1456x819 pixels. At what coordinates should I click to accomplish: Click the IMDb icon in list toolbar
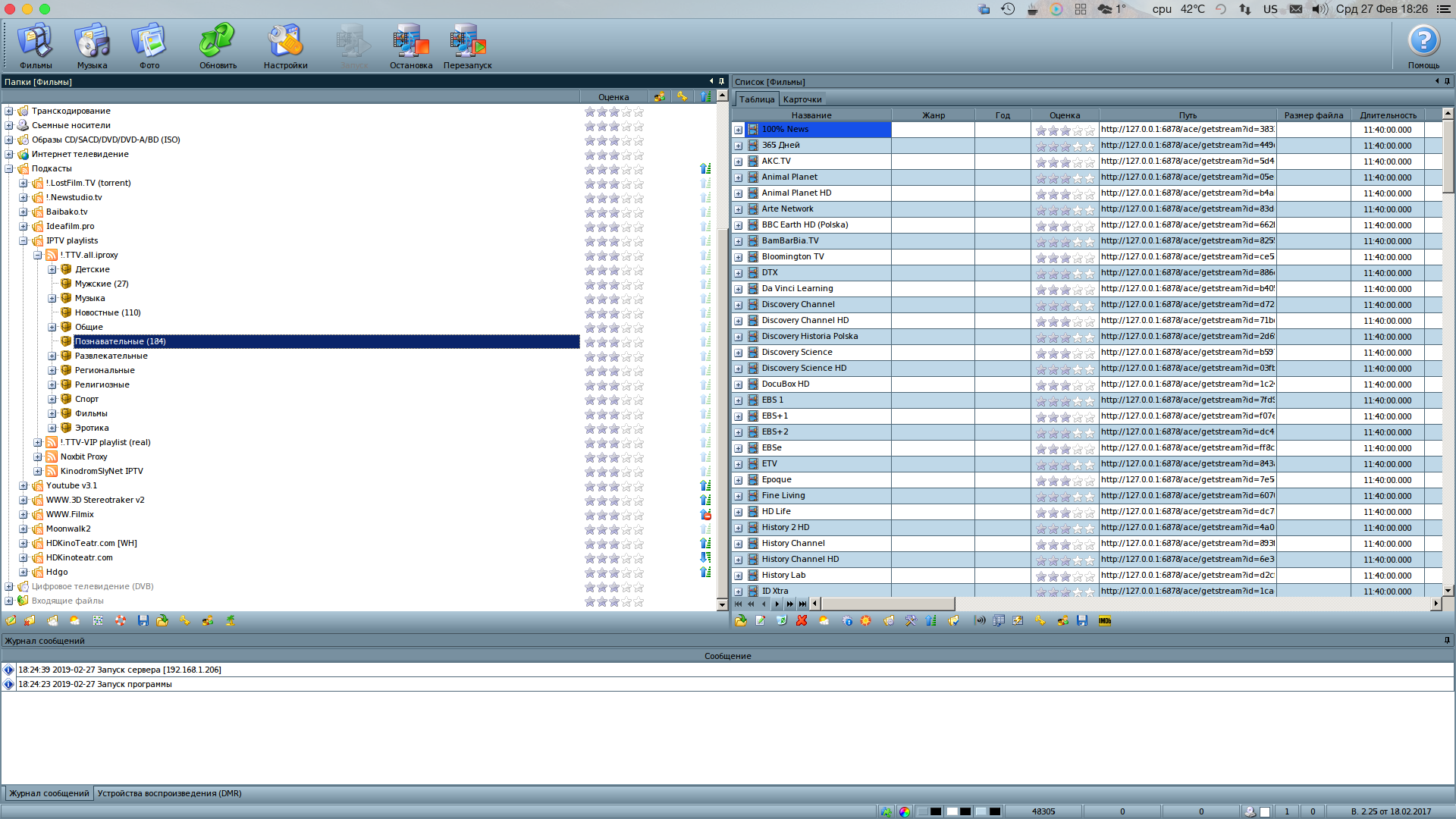tap(1104, 621)
